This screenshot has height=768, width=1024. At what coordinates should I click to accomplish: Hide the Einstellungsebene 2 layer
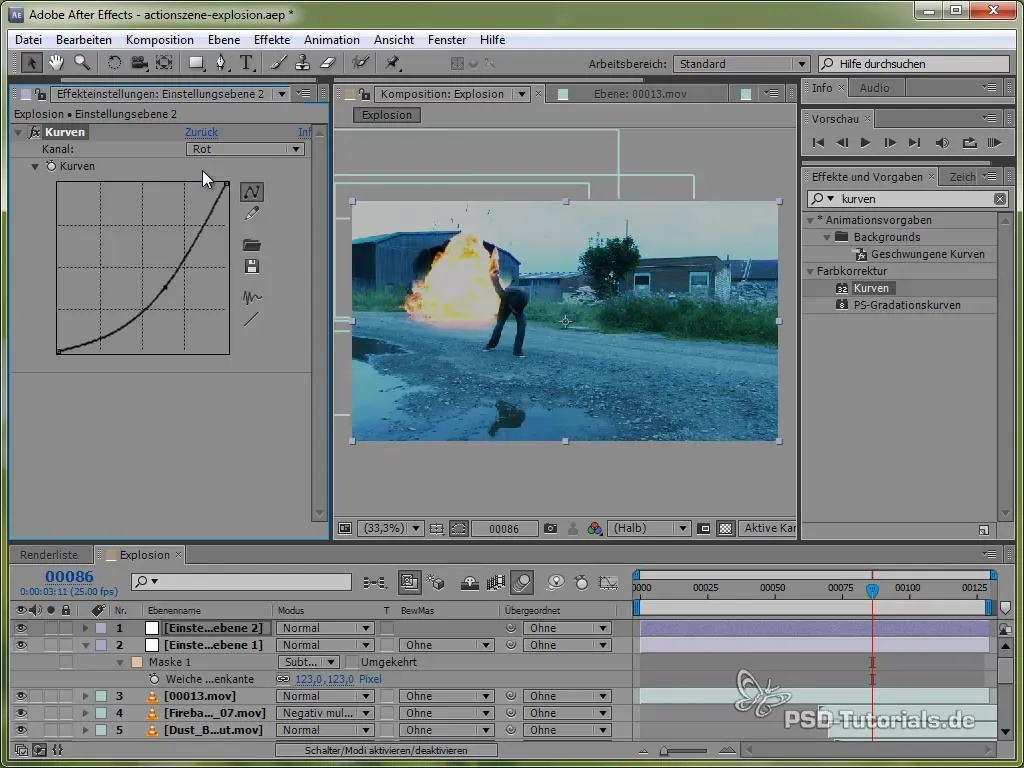21,628
